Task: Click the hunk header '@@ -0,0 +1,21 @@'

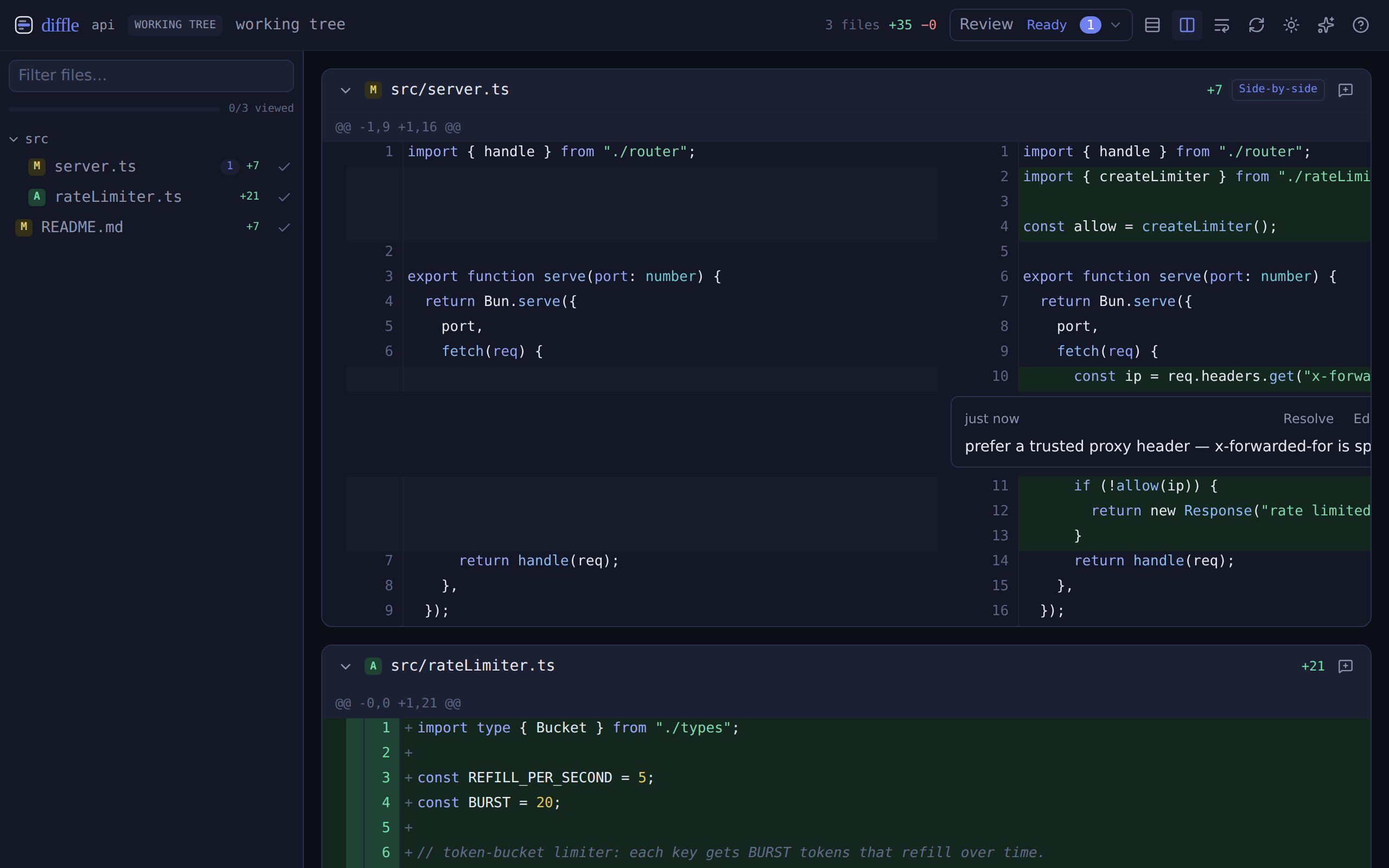Action: pyautogui.click(x=398, y=703)
